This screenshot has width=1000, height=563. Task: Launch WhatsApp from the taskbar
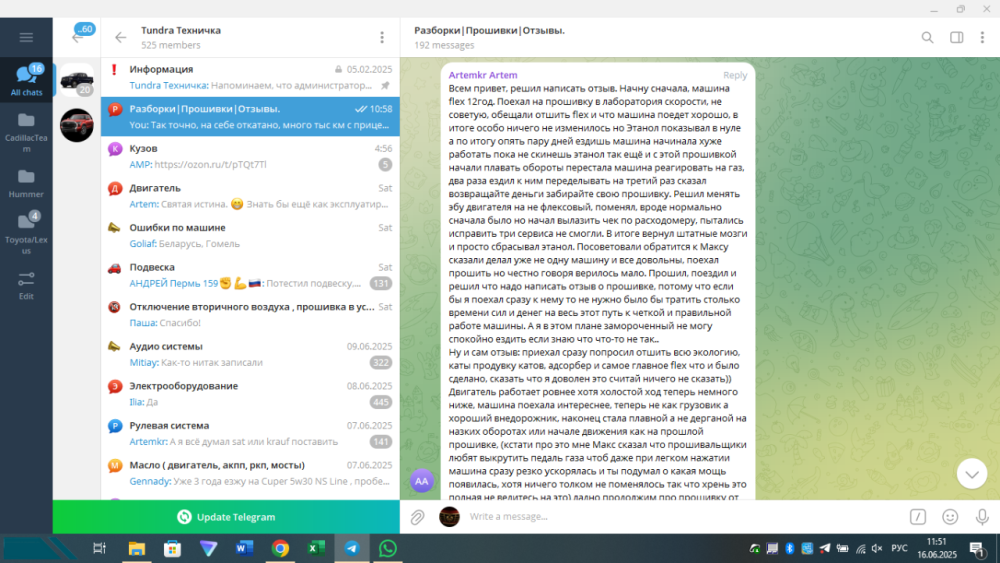pyautogui.click(x=387, y=548)
